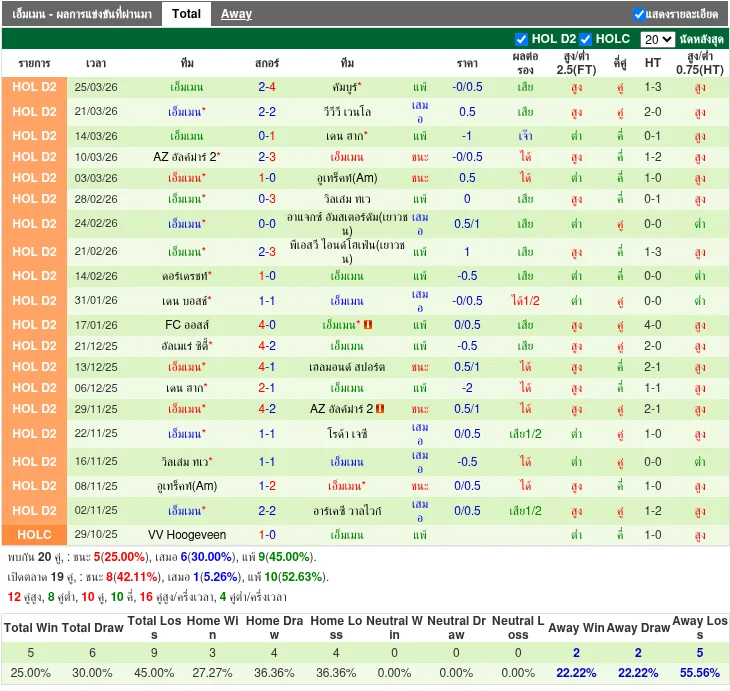Toggle the แสดงรายละเอียด checkbox
This screenshot has width=730, height=691.
pos(639,14)
